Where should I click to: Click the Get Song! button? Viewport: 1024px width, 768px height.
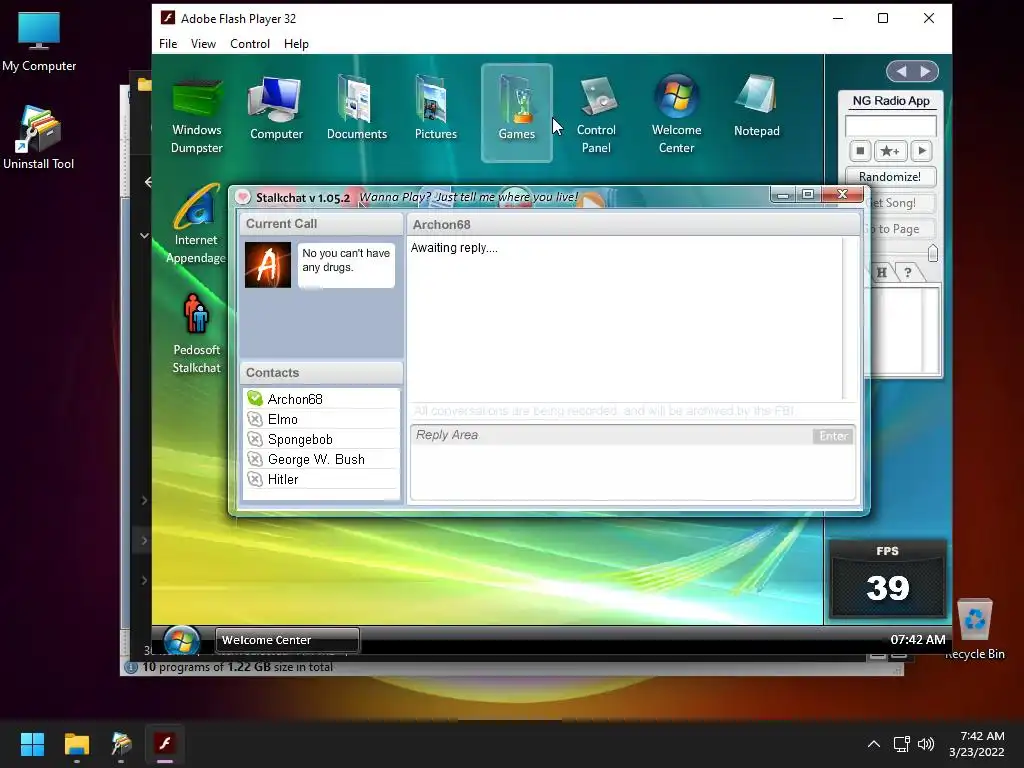899,203
